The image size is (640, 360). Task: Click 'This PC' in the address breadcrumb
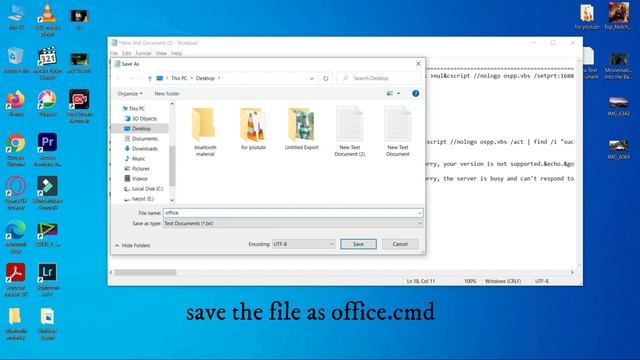[x=179, y=78]
